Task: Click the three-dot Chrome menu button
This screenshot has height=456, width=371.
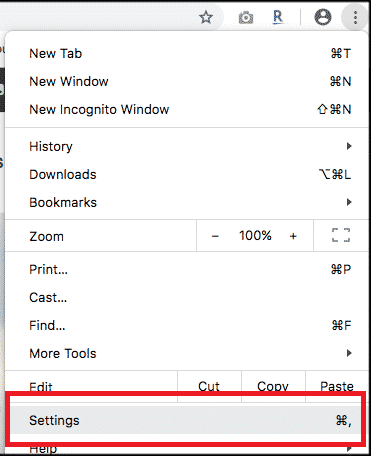Action: pyautogui.click(x=355, y=17)
